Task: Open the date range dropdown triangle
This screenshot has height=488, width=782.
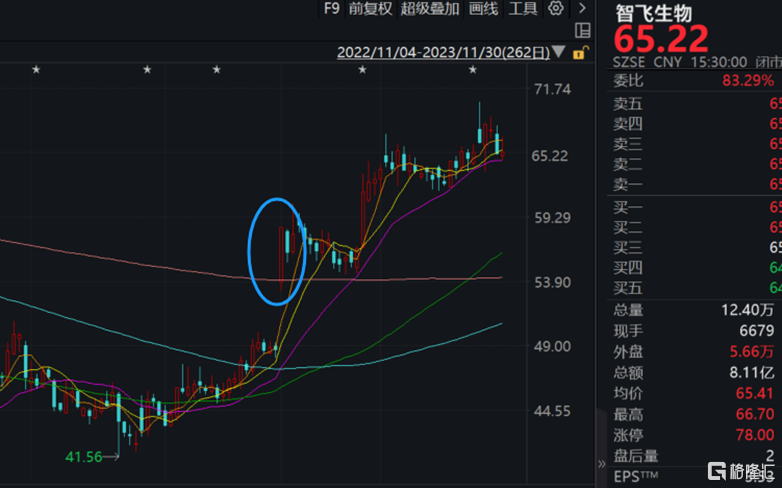Action: (x=559, y=51)
